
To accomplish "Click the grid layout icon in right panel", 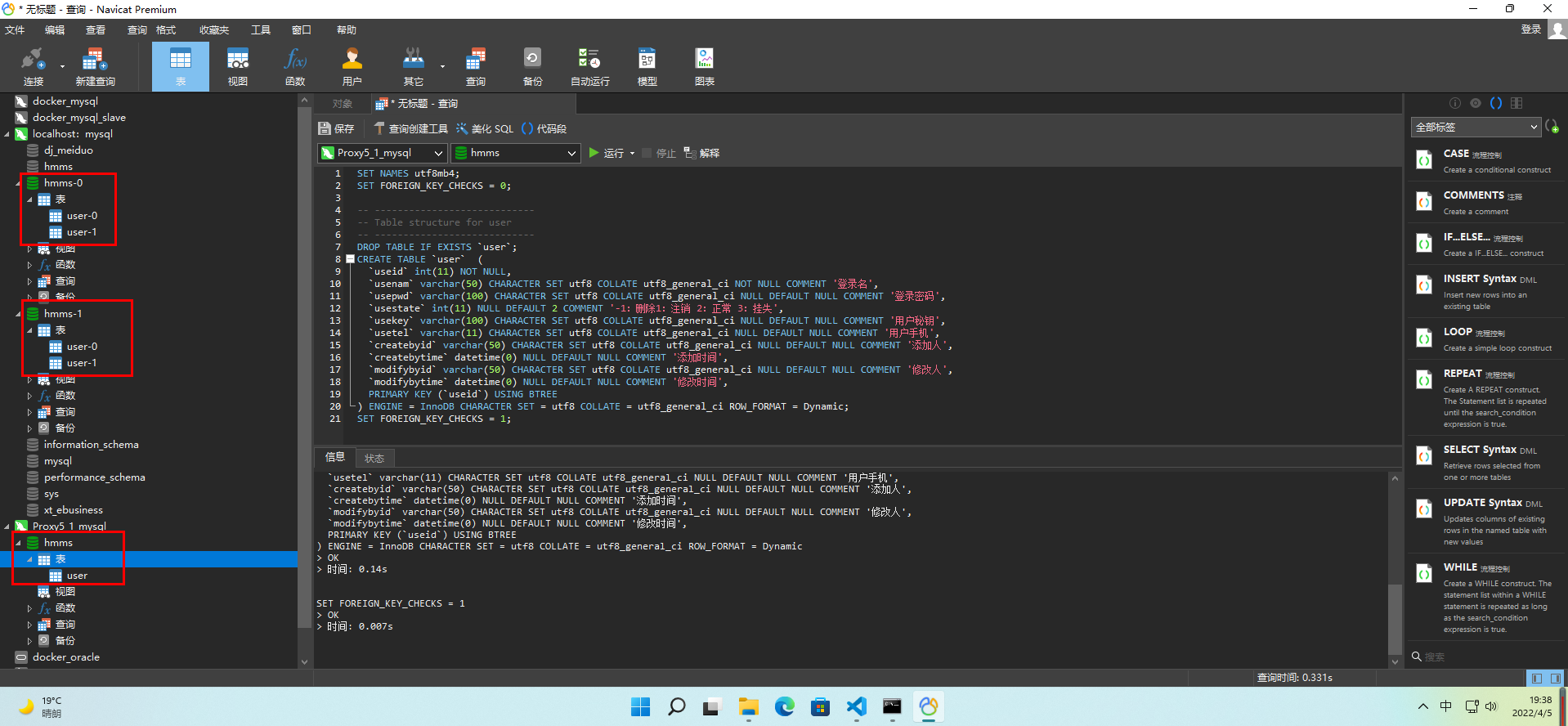I will tap(1516, 103).
